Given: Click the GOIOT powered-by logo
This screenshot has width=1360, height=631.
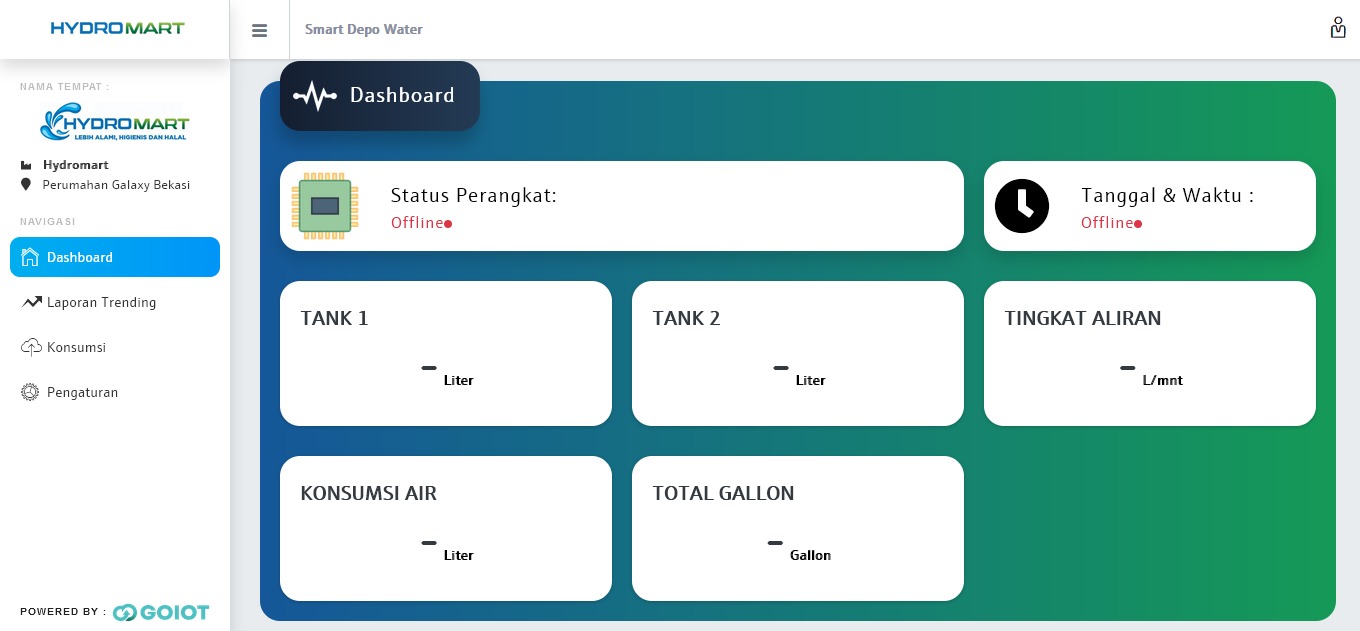Looking at the screenshot, I should pos(161,612).
